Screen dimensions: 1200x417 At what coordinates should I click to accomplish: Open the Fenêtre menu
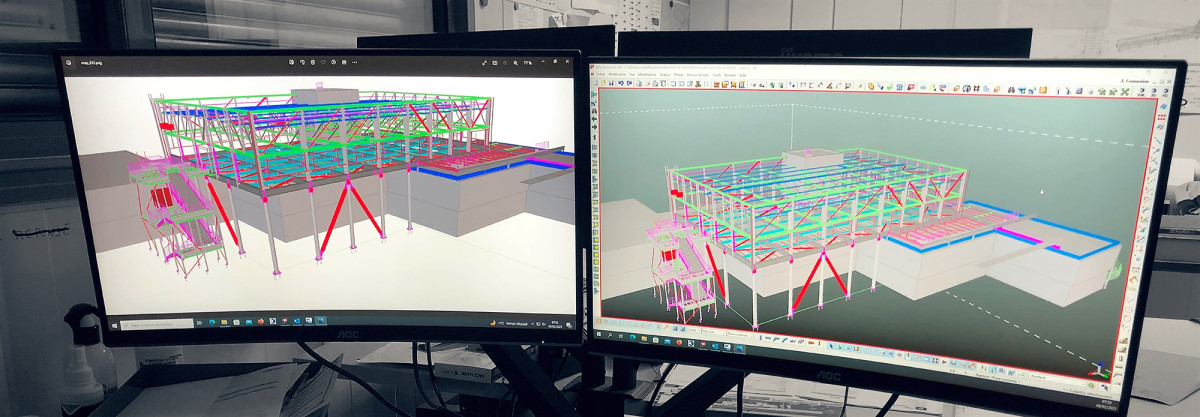click(730, 75)
